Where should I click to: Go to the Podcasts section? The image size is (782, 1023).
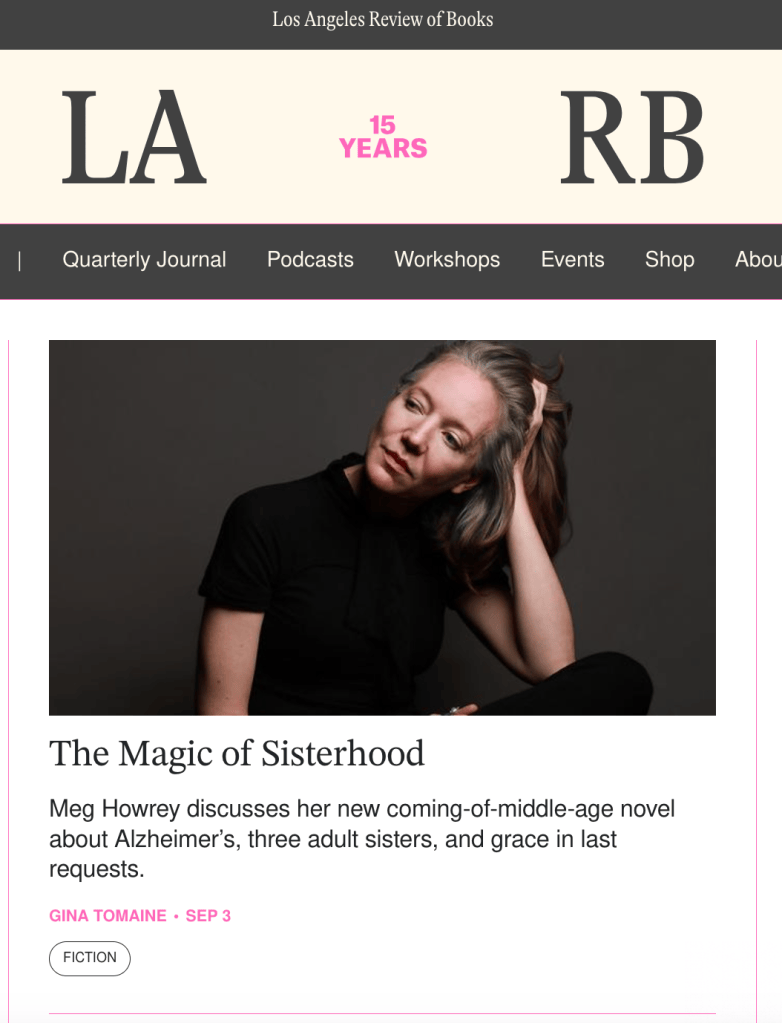(x=310, y=260)
